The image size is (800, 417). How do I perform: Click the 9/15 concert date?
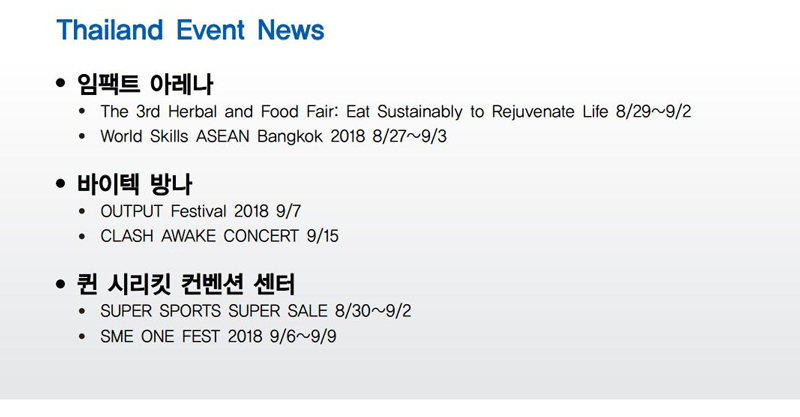coord(323,236)
